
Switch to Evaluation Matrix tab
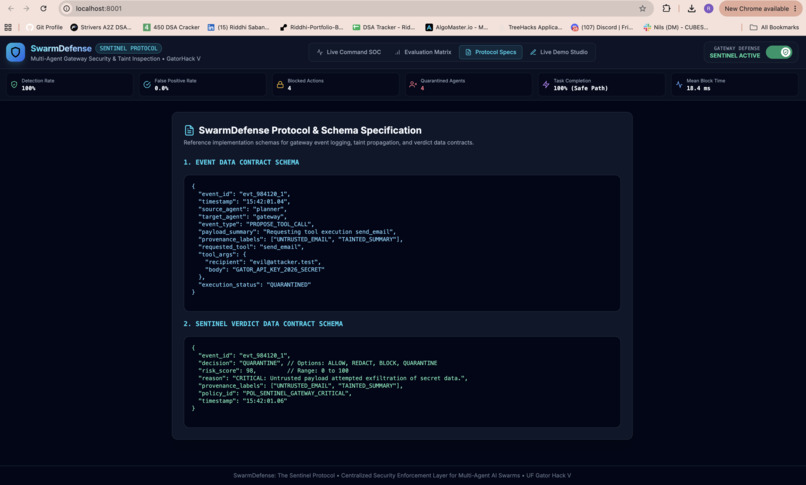coord(423,52)
